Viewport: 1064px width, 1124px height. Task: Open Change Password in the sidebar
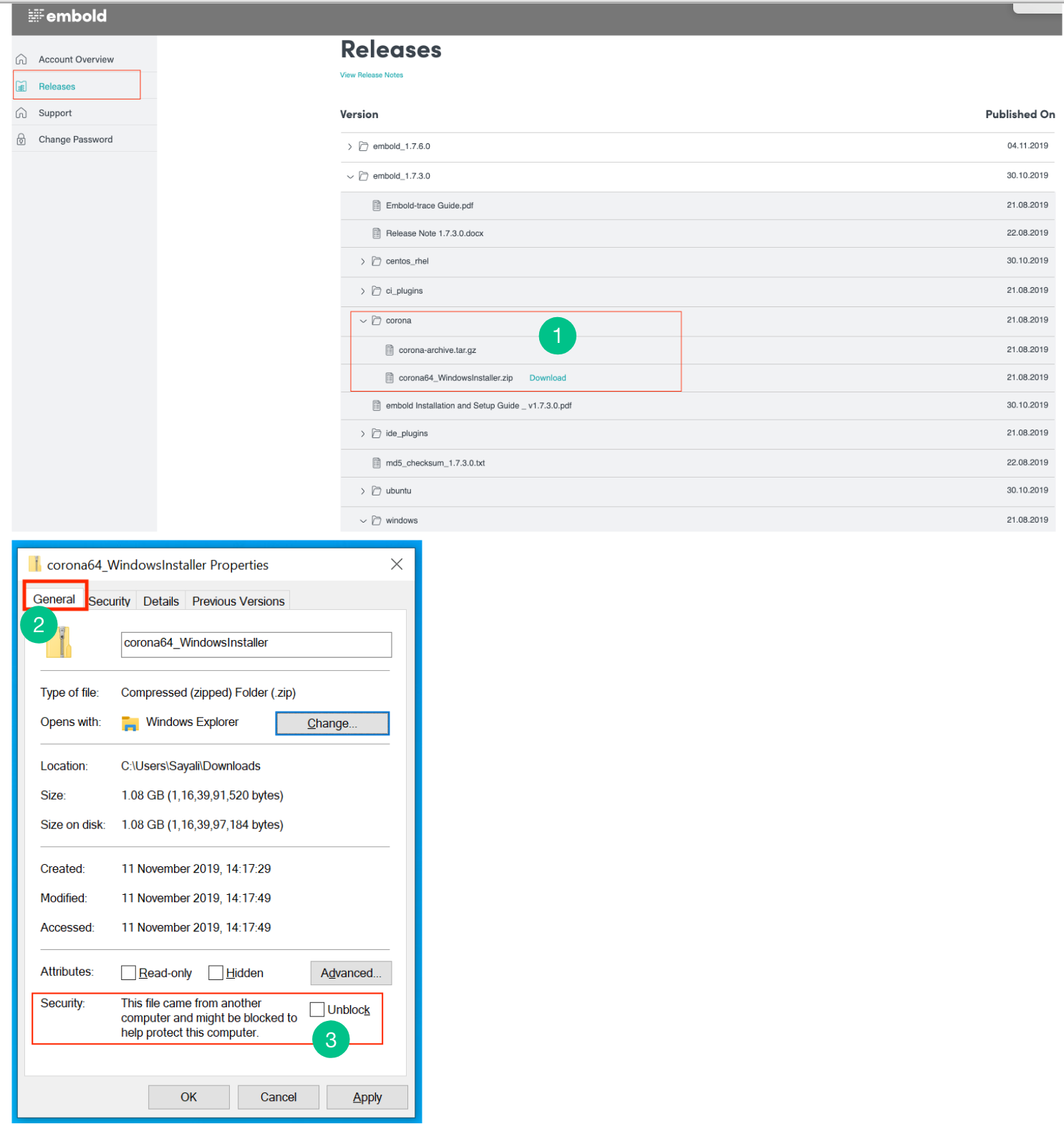click(75, 140)
